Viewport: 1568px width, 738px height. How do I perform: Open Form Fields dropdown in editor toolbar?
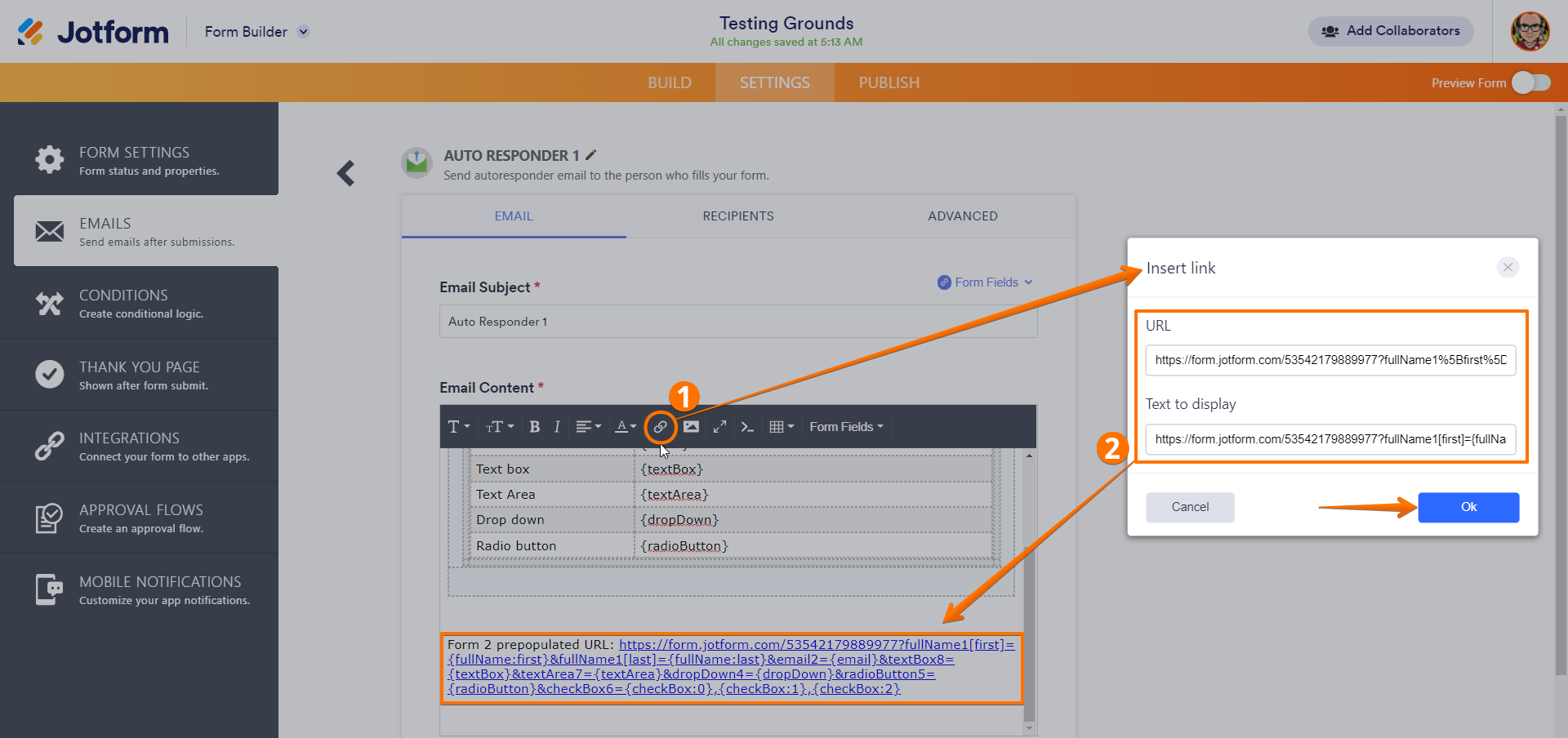click(x=846, y=427)
